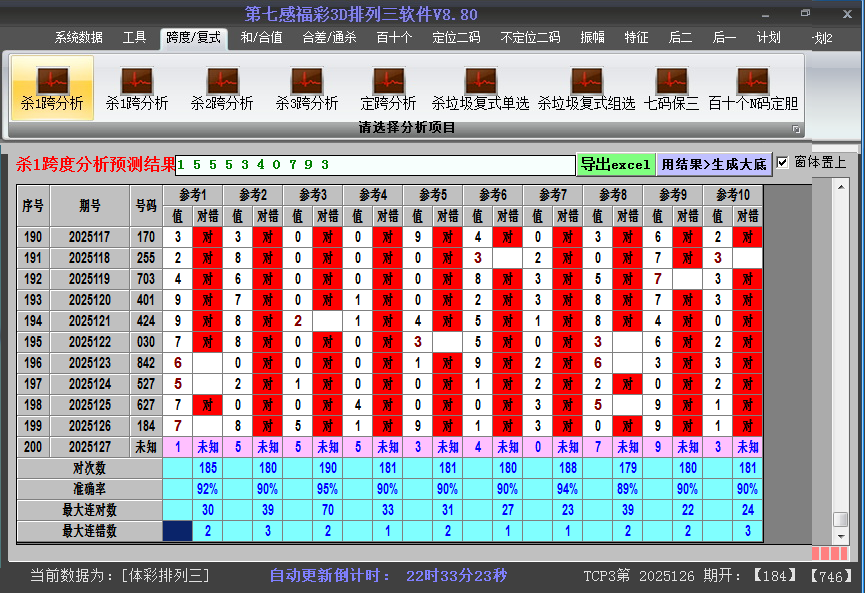Open the 工具 menu
865x593 pixels.
pos(134,38)
